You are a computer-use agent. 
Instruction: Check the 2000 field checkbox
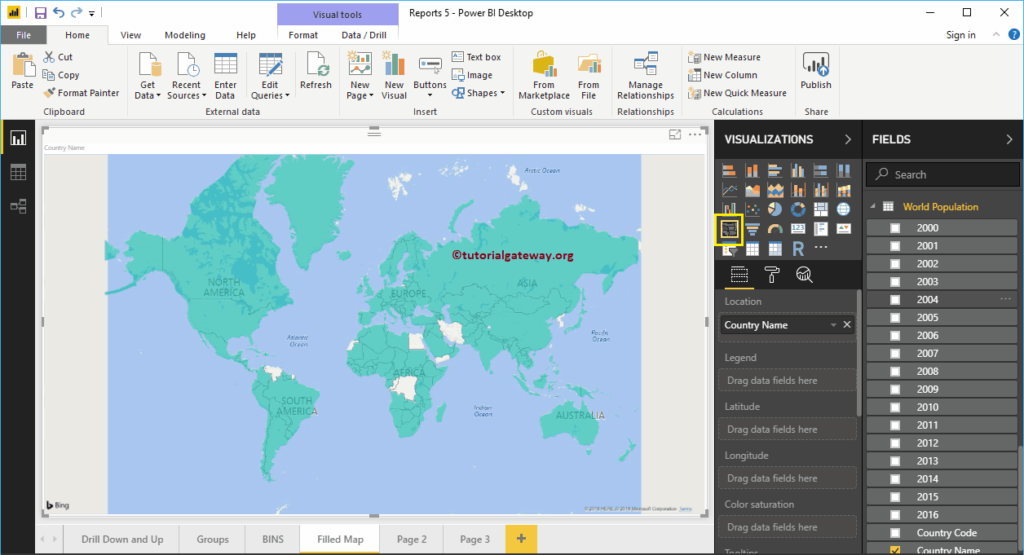[x=895, y=229]
